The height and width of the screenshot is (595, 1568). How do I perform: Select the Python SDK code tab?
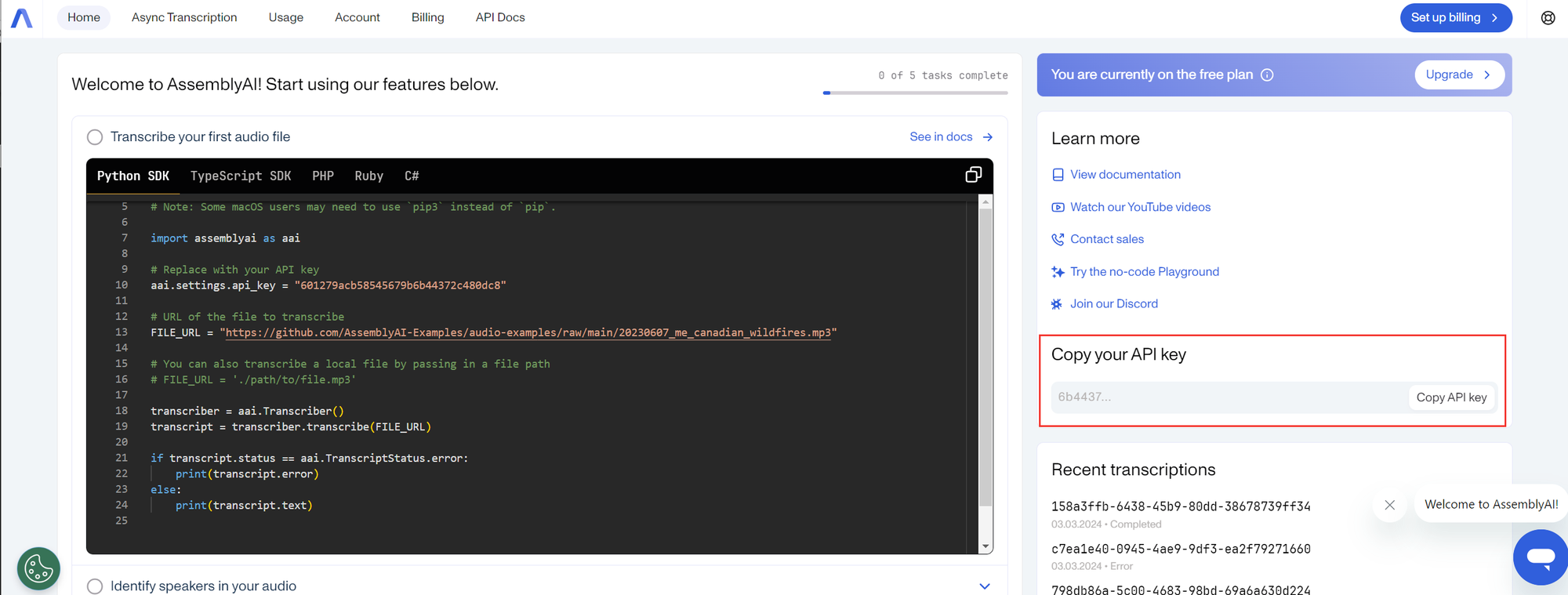[133, 176]
